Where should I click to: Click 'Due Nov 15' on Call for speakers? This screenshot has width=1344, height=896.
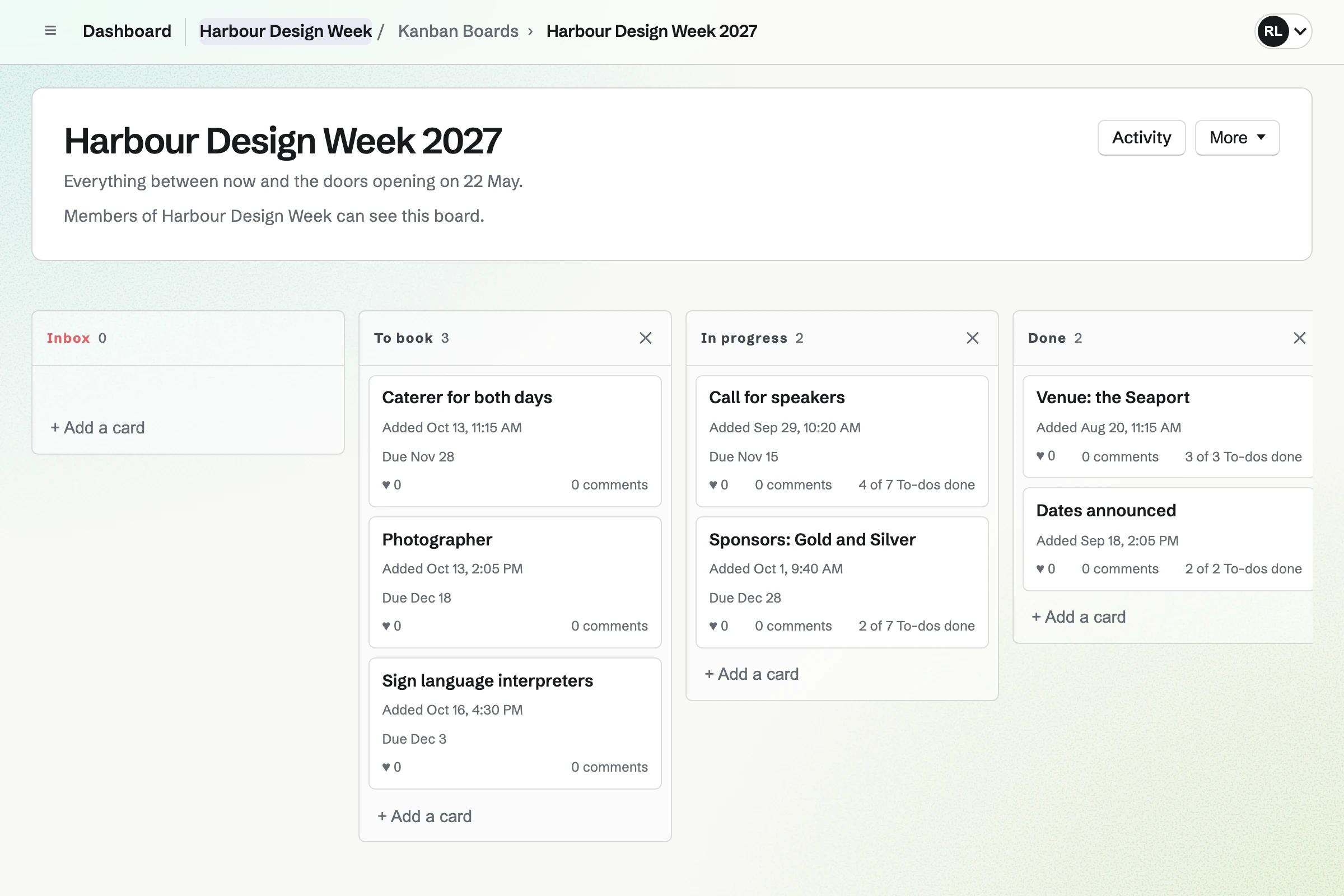tap(744, 456)
